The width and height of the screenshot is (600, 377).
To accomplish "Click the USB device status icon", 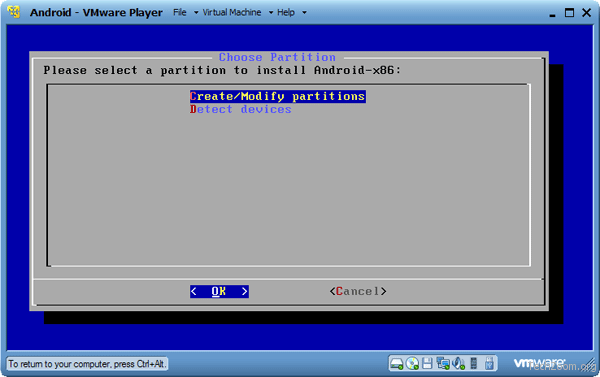I will pyautogui.click(x=489, y=363).
